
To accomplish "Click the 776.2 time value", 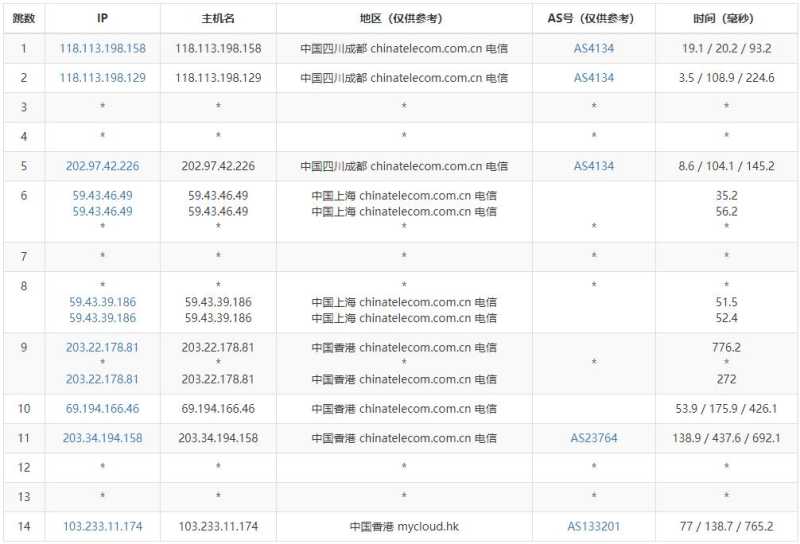I will 727,348.
